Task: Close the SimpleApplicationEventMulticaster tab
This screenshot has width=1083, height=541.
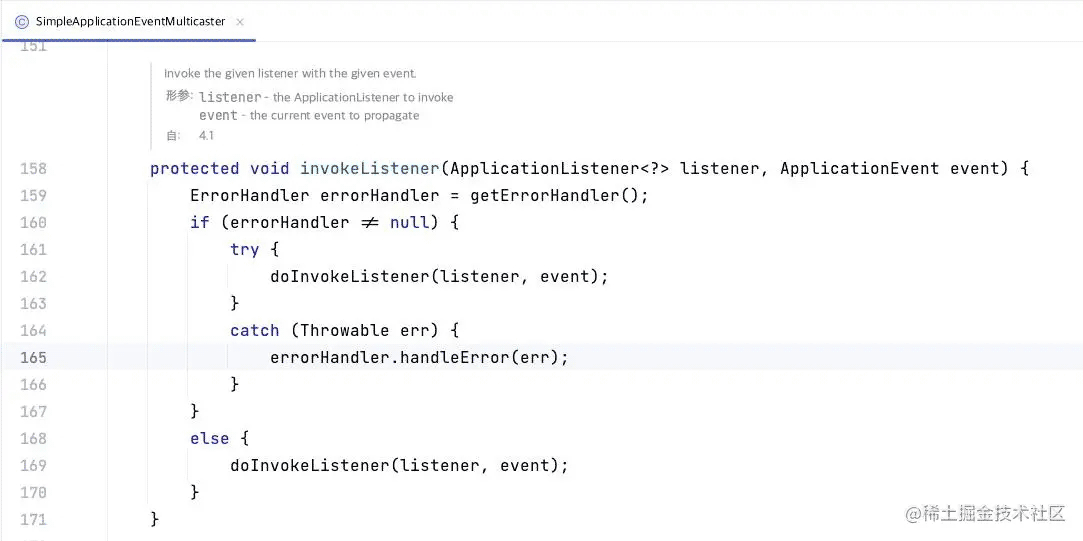Action: click(240, 21)
